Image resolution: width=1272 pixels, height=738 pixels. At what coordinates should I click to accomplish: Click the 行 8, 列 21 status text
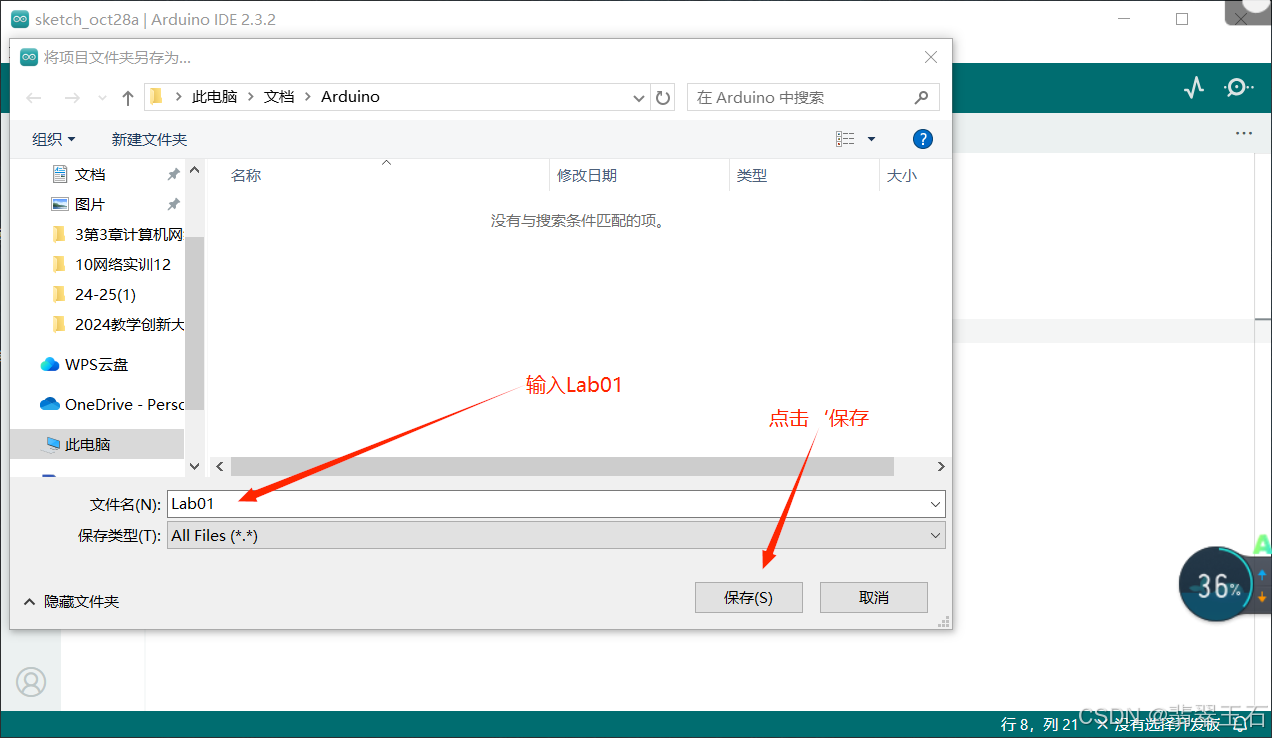click(x=1039, y=724)
